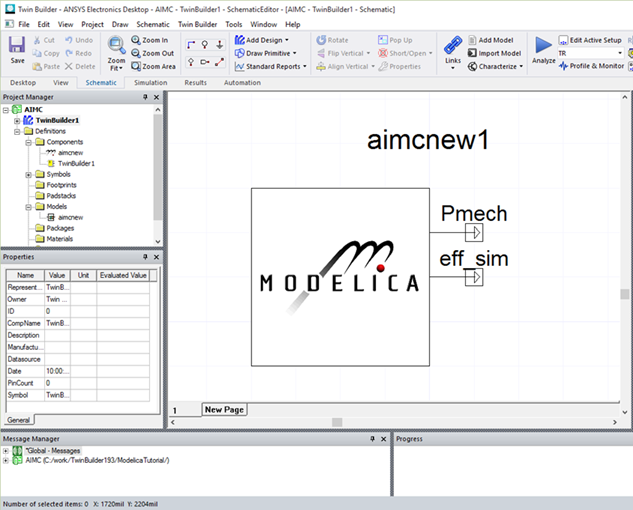Image resolution: width=633 pixels, height=510 pixels.
Task: Collapse the AIMC project tree node
Action: click(6, 110)
